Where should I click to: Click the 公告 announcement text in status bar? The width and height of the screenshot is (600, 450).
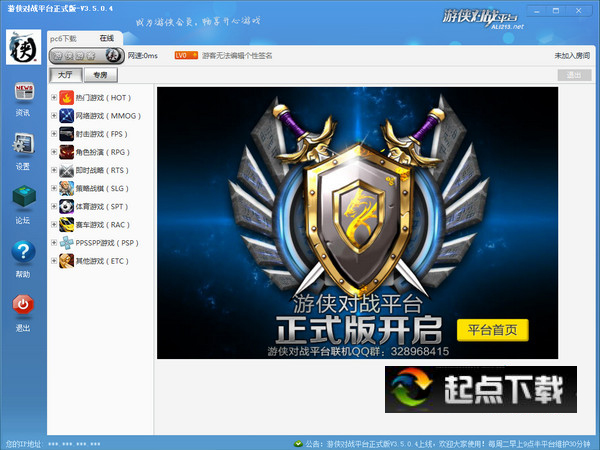tap(448, 444)
